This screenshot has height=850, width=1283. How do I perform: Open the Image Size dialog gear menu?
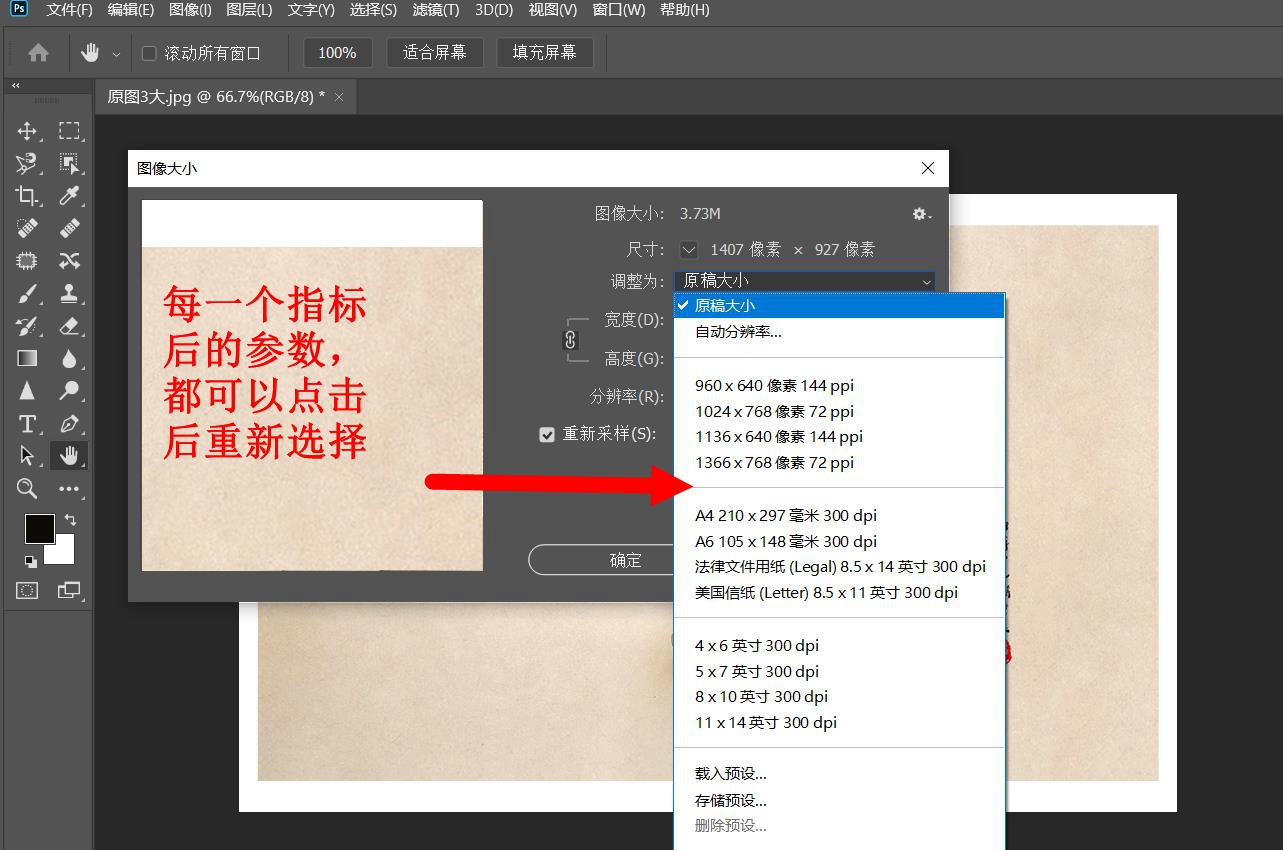click(x=919, y=213)
